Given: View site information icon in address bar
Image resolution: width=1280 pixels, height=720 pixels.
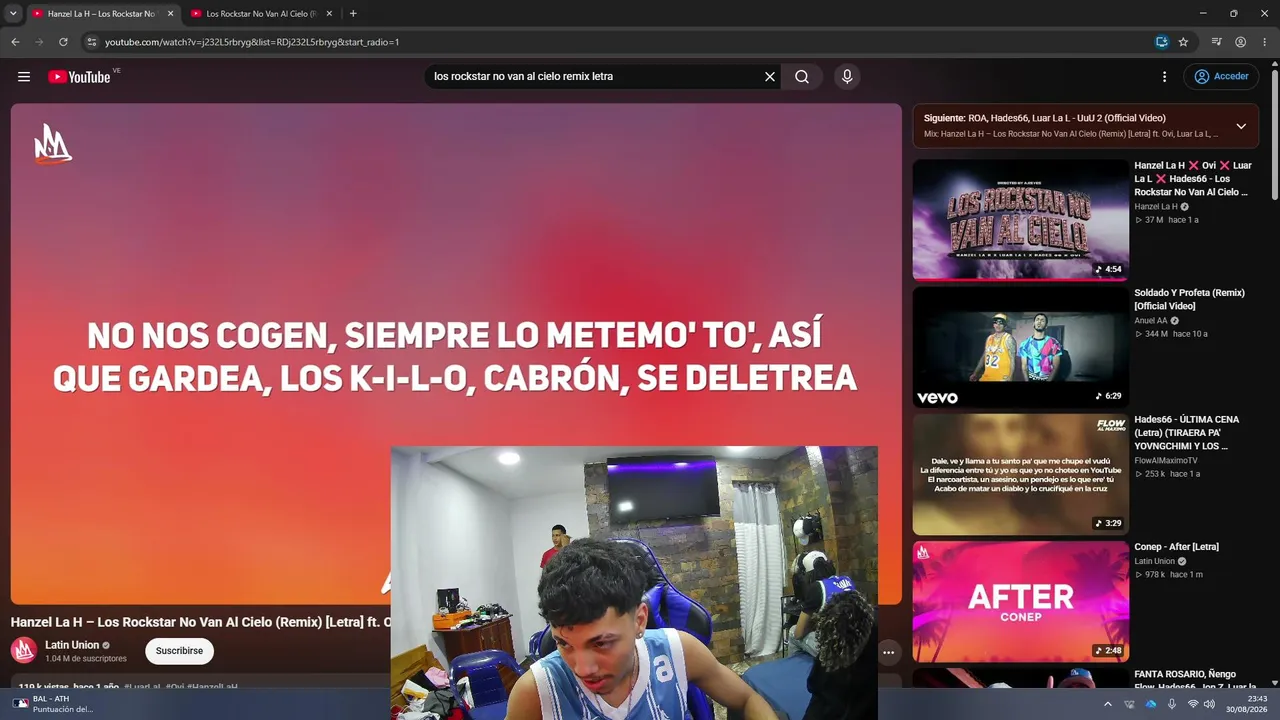Looking at the screenshot, I should click(x=91, y=42).
